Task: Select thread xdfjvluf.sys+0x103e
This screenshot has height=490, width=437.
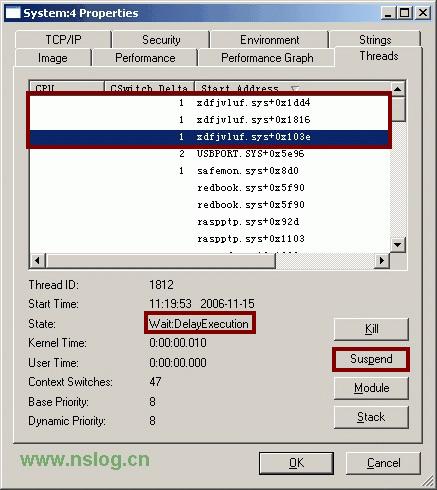Action: click(209, 137)
